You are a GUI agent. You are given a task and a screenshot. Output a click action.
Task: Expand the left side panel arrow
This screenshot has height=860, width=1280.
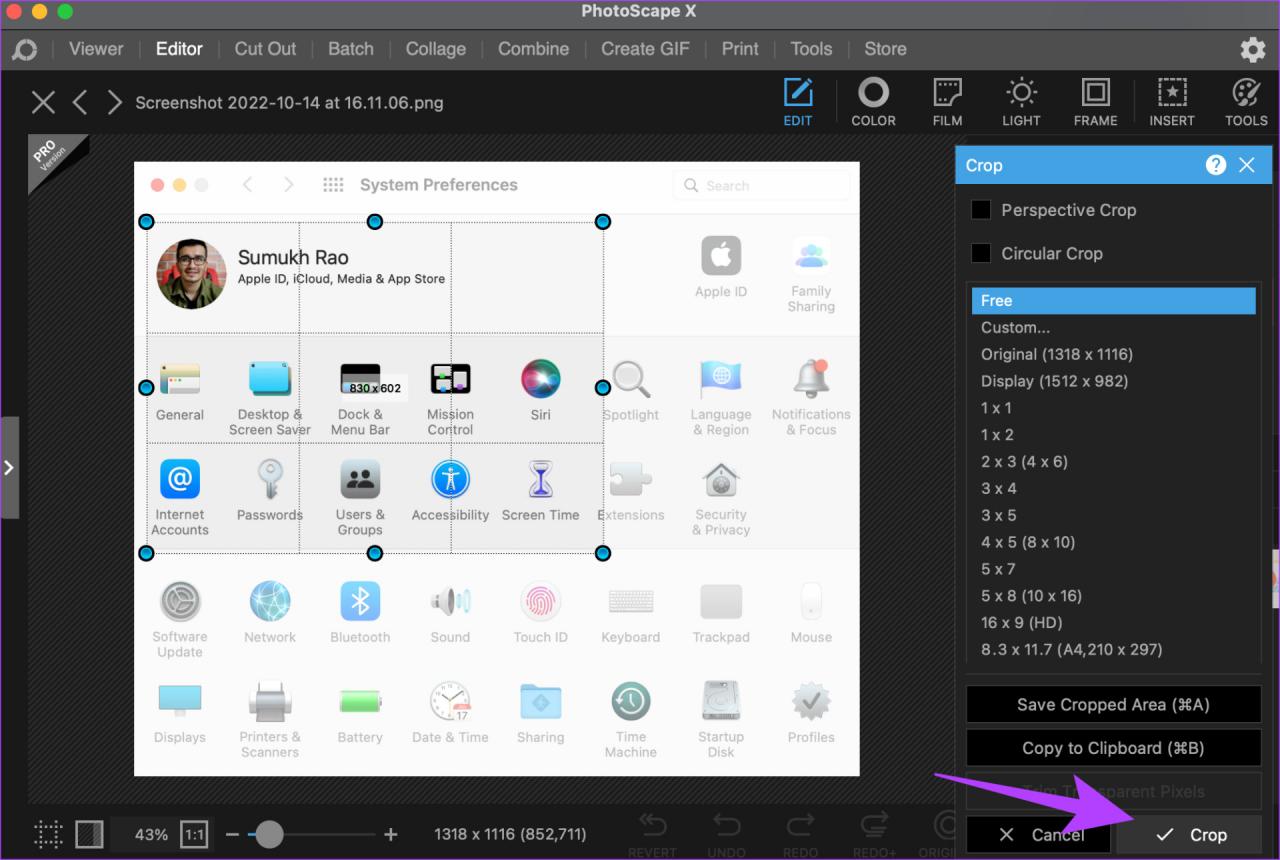coord(9,467)
